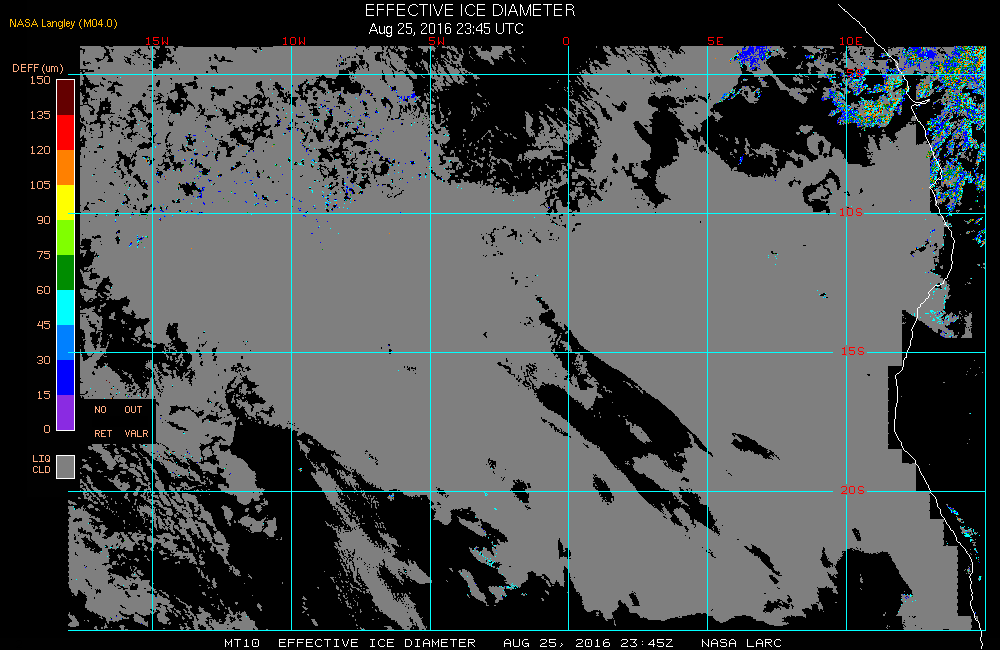Click the light blue 30-45 legend band
The height and width of the screenshot is (650, 1000).
click(66, 343)
